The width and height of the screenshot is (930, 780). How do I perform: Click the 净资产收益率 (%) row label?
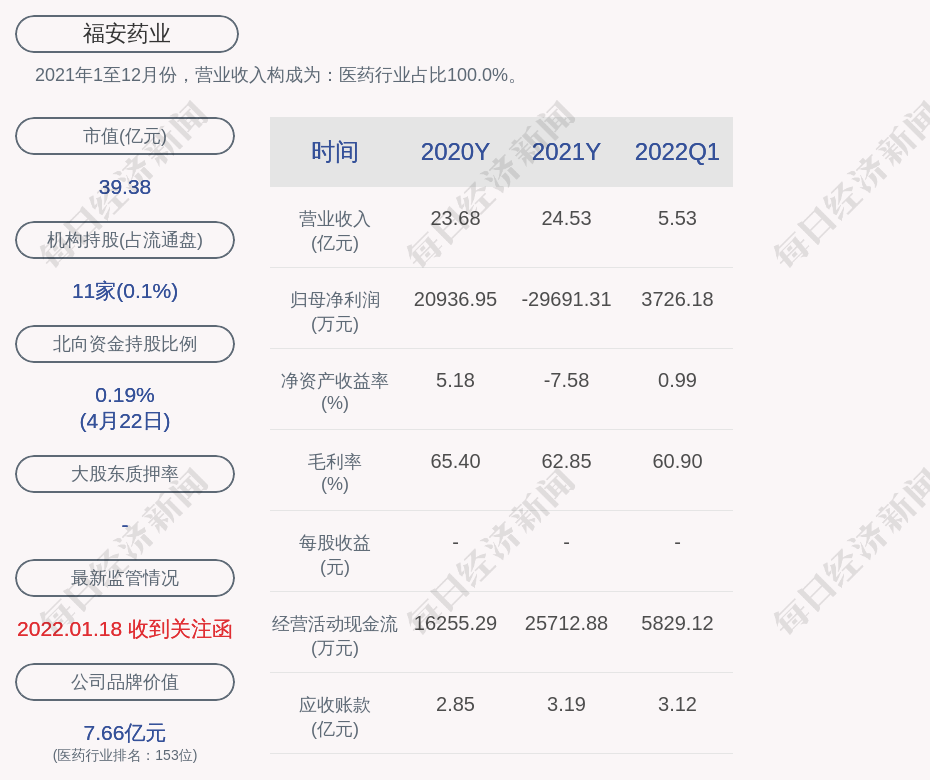(335, 392)
